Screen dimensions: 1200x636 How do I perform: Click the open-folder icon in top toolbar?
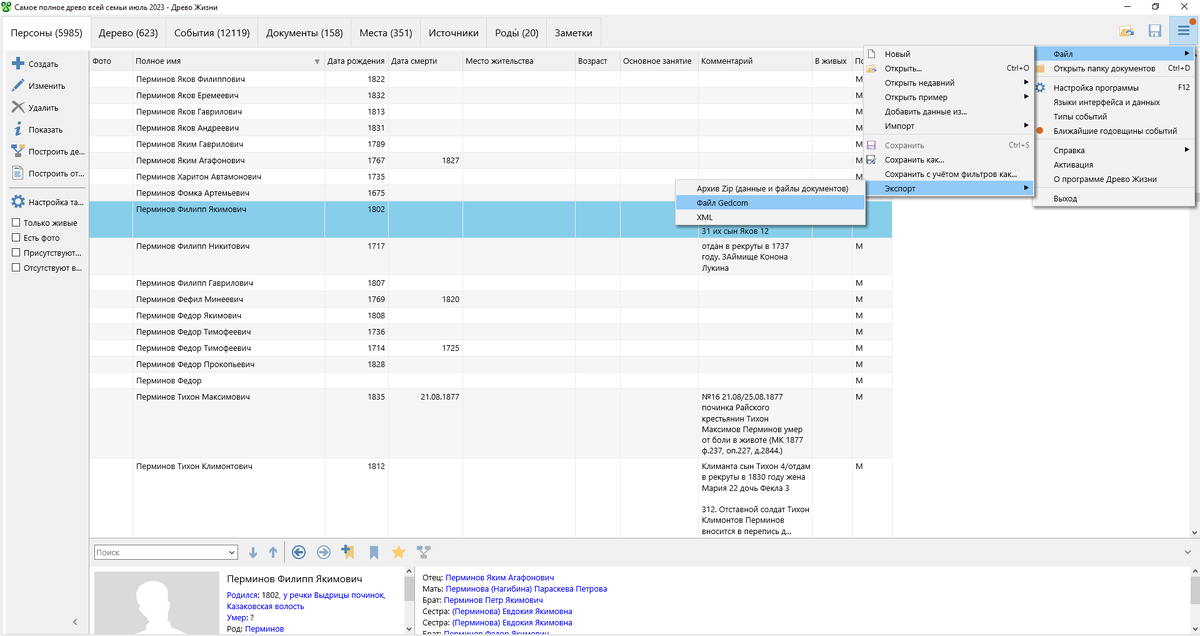[1127, 31]
